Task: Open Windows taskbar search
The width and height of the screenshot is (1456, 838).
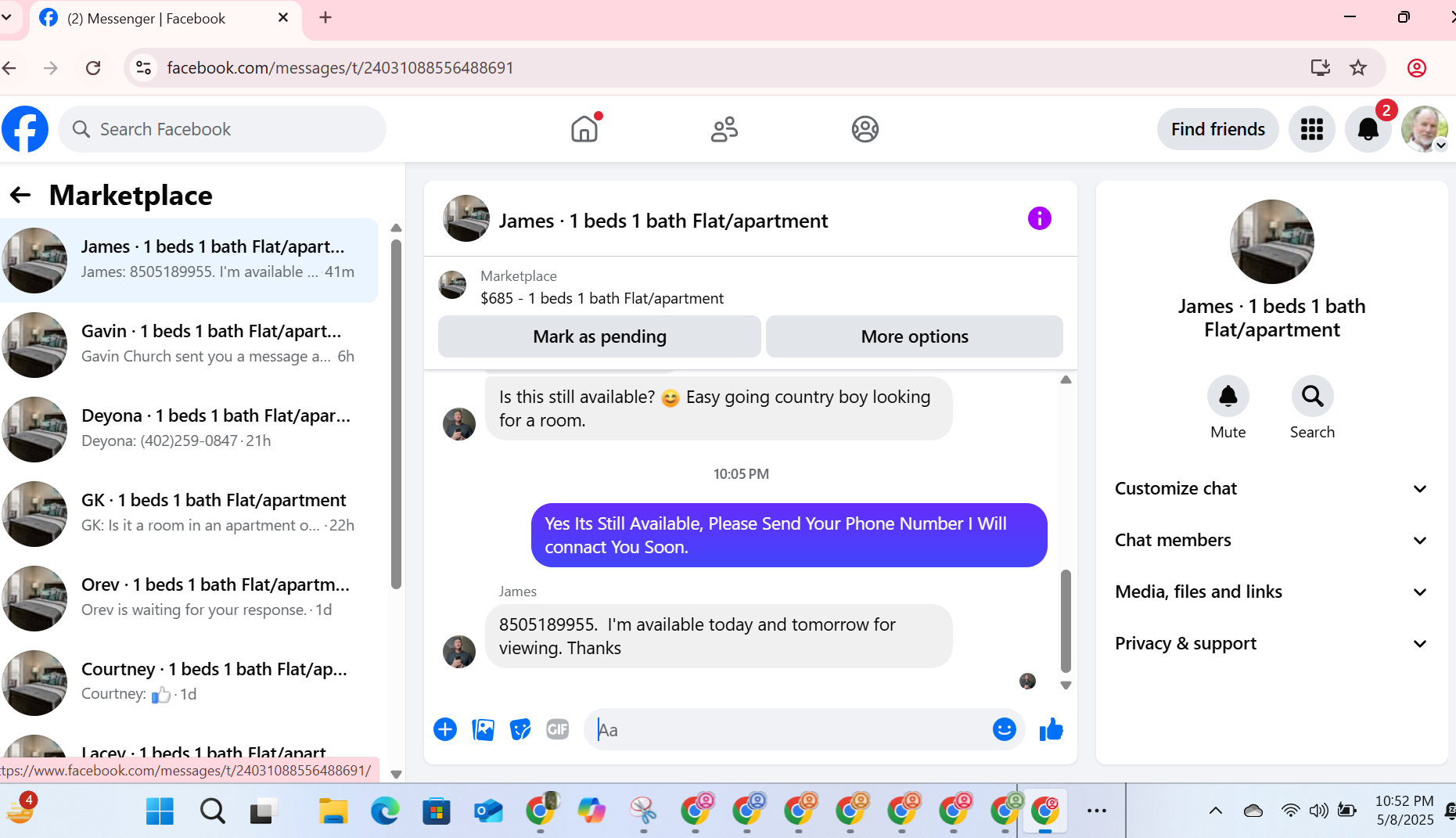Action: (x=212, y=811)
